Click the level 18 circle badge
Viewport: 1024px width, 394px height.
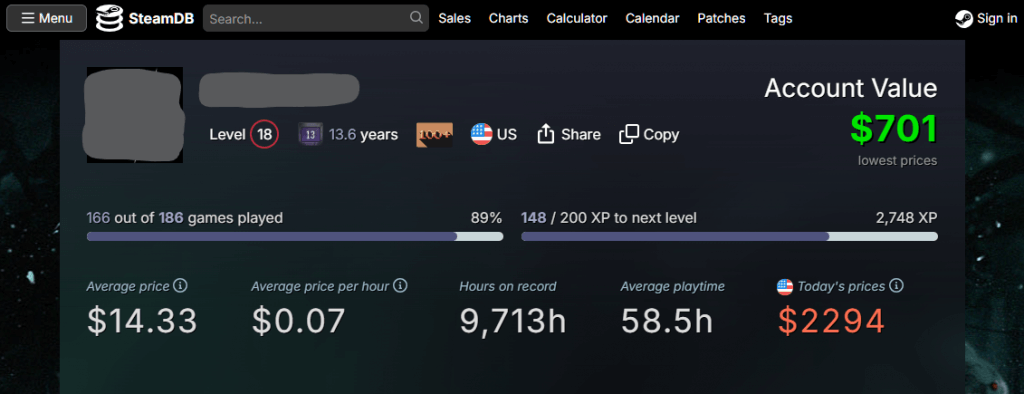[264, 135]
